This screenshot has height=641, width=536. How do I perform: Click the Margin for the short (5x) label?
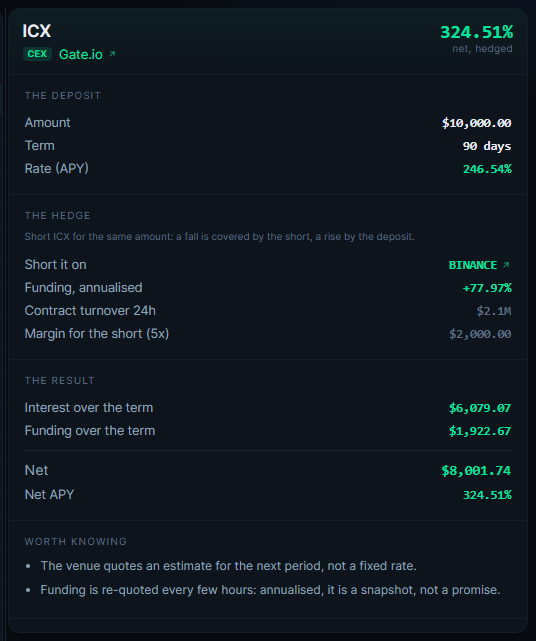97,334
